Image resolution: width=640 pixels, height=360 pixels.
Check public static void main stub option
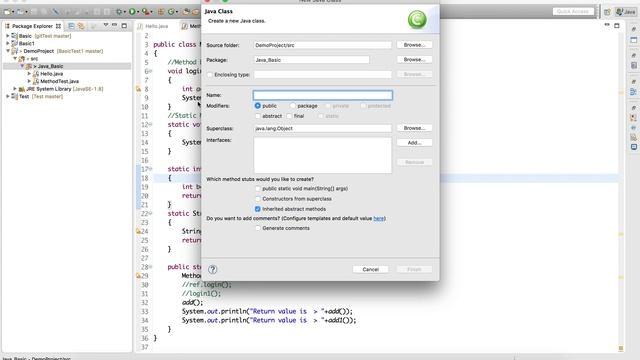coord(258,189)
